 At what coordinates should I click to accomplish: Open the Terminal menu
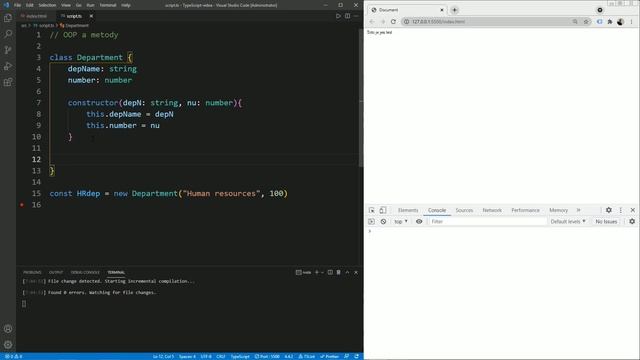pos(108,5)
